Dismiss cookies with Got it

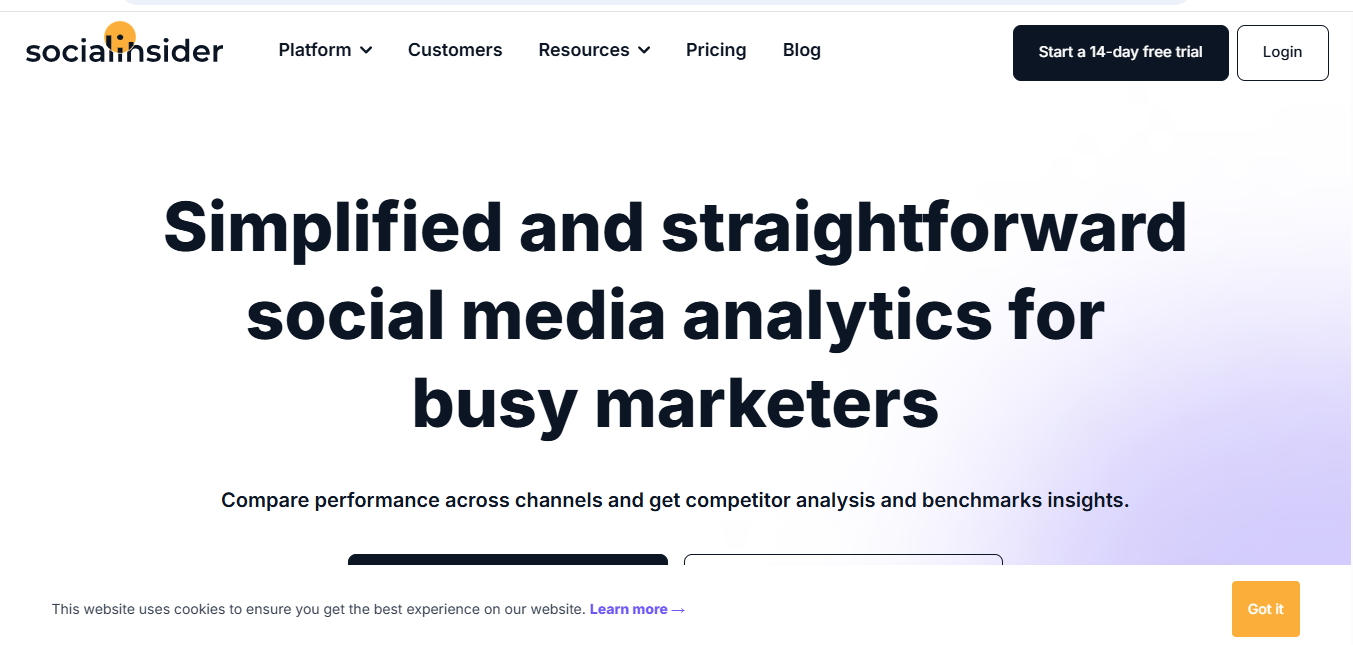1265,609
